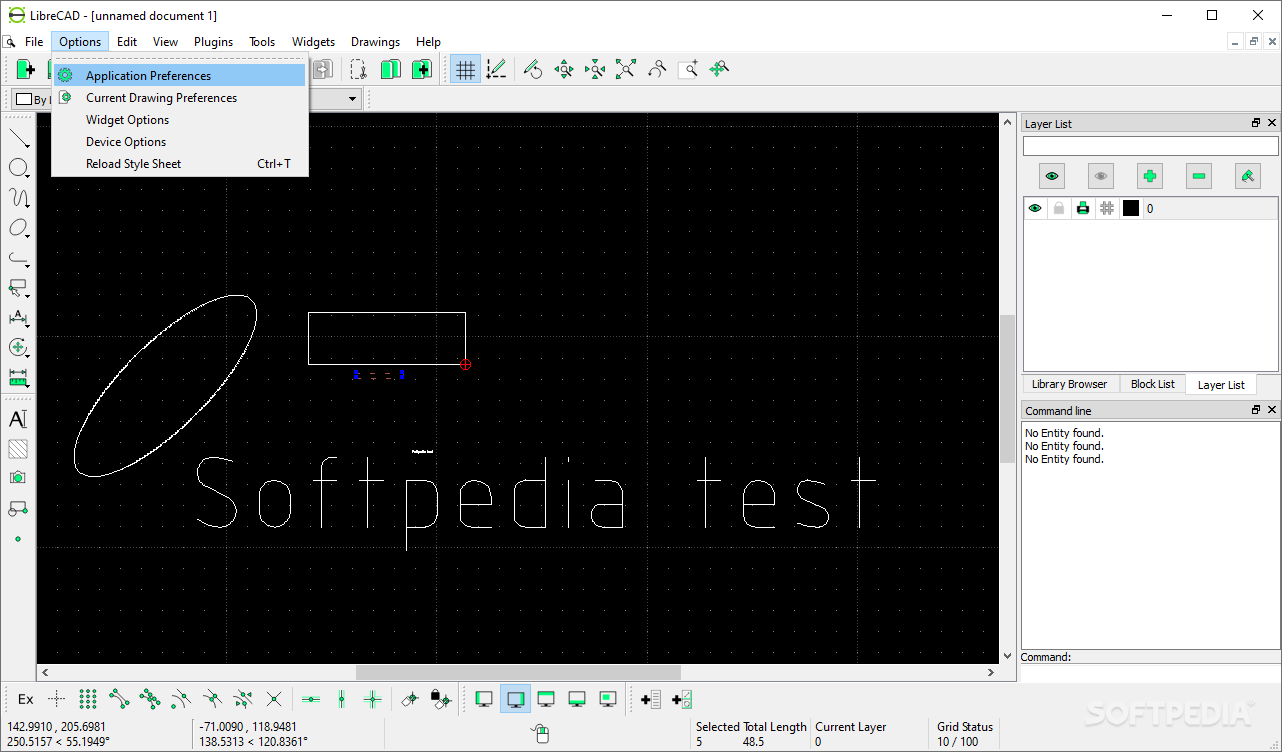Click the Previous View icon
Viewport: 1282px width, 752px height.
pos(657,69)
